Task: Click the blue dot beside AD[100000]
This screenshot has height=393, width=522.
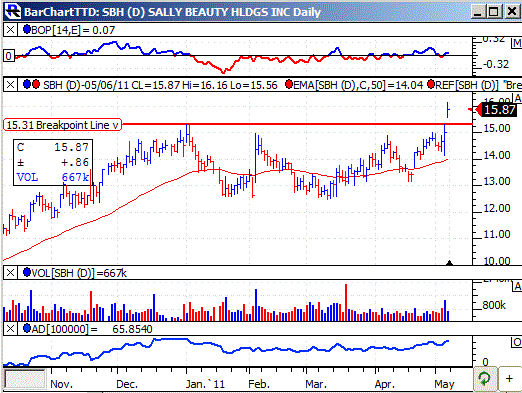Action: [27, 328]
